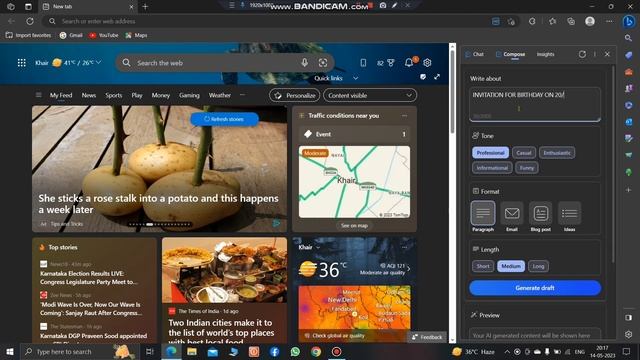Image resolution: width=640 pixels, height=360 pixels.
Task: Open the feed hamburger menu icon
Action: [x=38, y=95]
